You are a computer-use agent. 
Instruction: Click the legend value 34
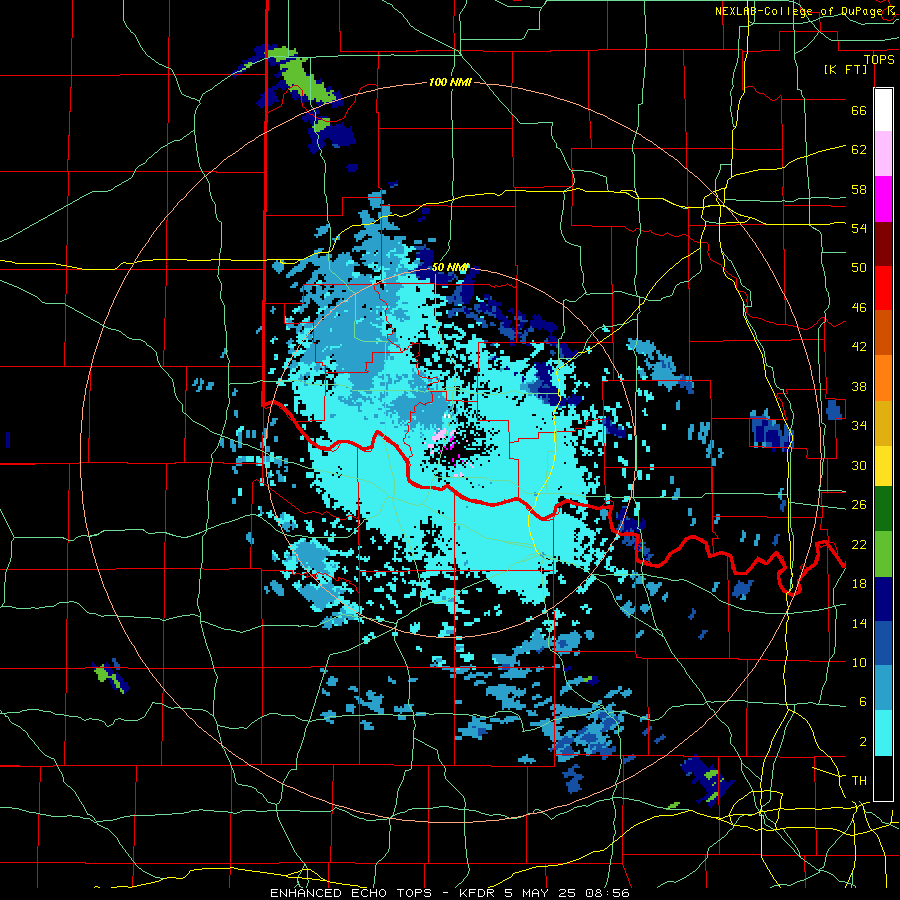(x=859, y=425)
